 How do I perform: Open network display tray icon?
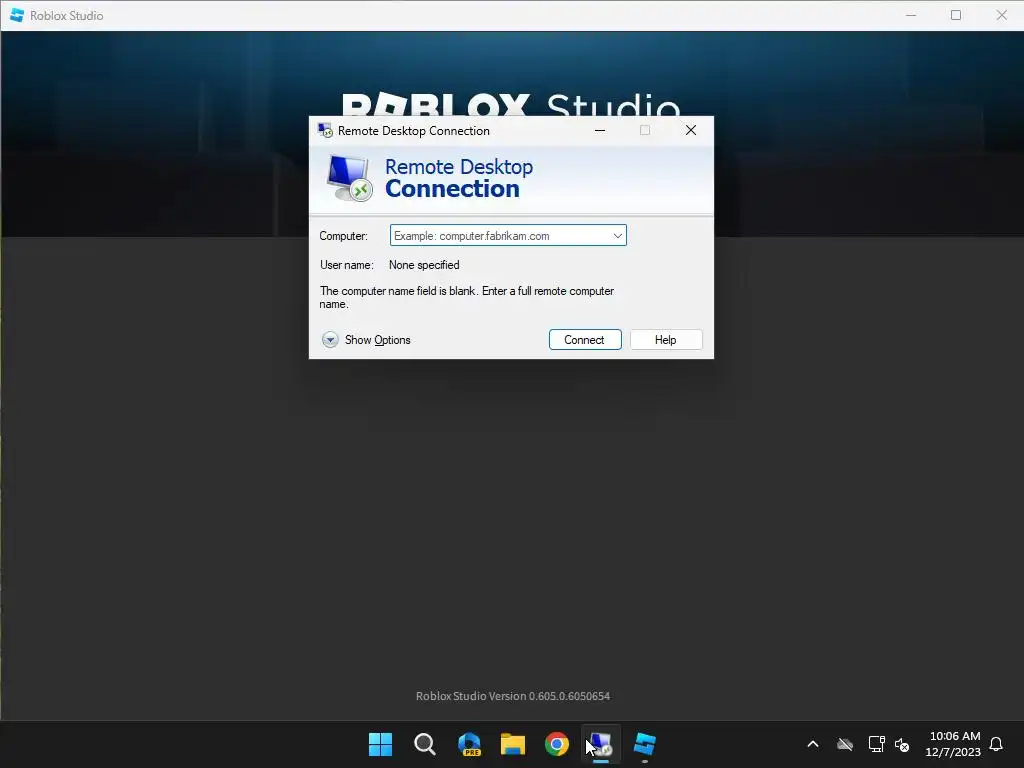[x=876, y=744]
